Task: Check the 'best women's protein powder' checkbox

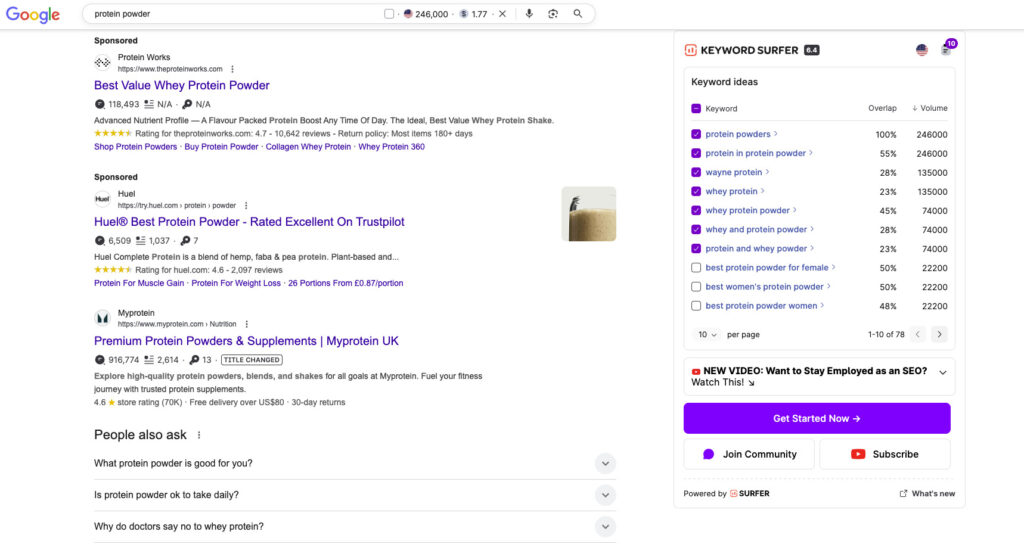Action: [x=696, y=287]
